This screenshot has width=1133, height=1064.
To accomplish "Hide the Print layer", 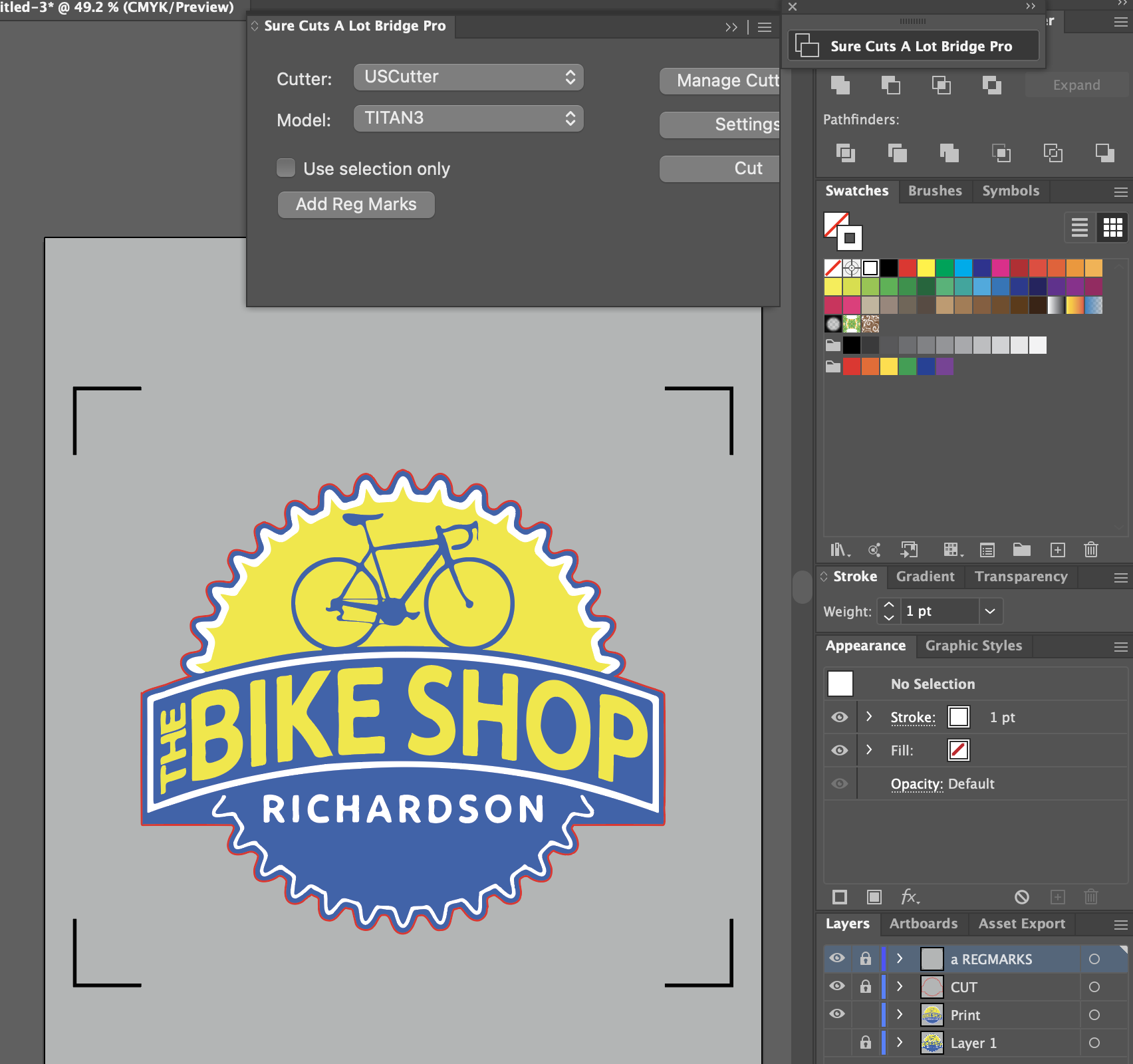I will 837,1014.
